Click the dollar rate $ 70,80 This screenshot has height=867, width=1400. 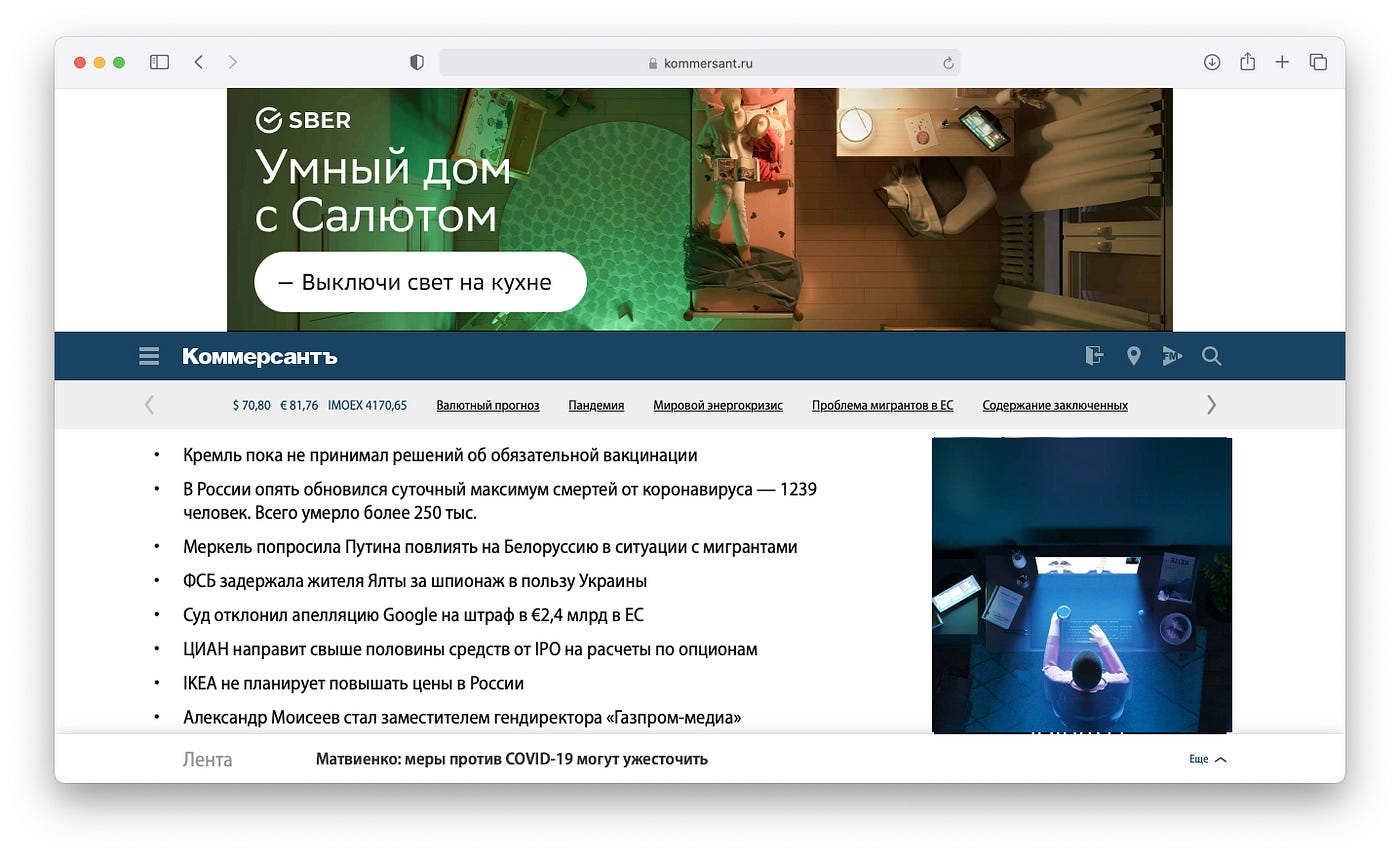tap(252, 405)
